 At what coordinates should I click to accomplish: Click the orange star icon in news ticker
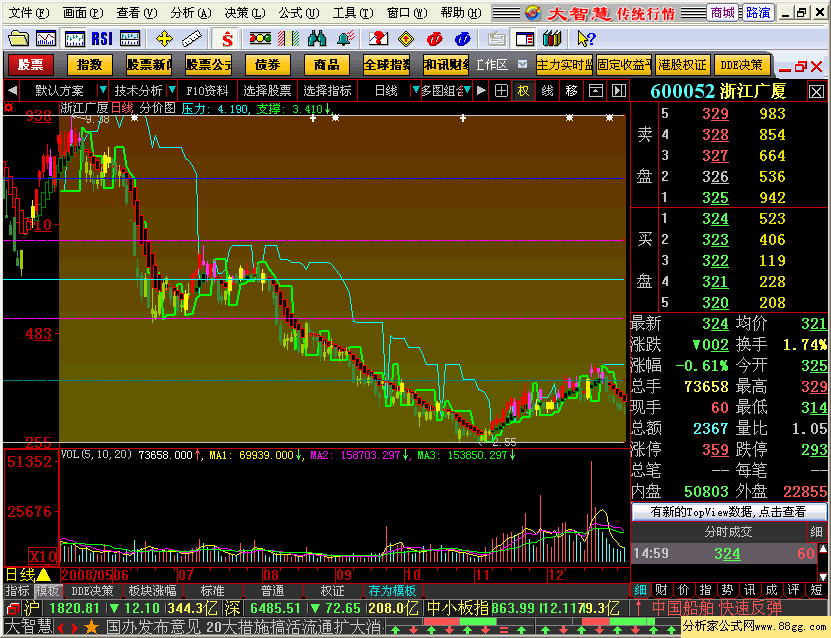(92, 628)
